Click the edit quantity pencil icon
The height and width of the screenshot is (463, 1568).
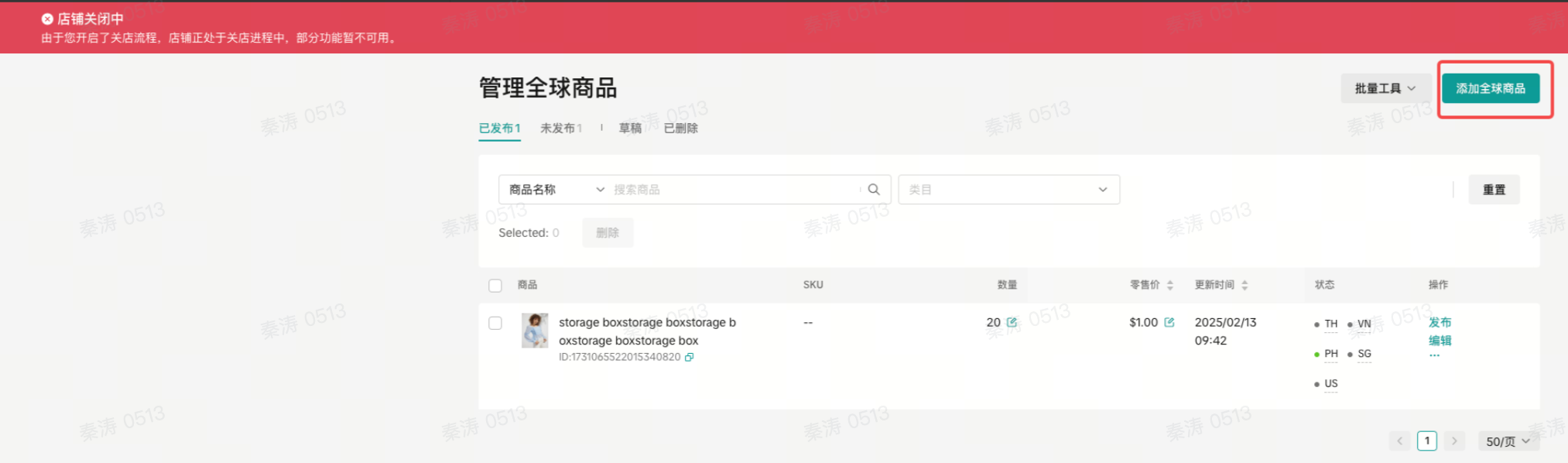pos(1012,322)
